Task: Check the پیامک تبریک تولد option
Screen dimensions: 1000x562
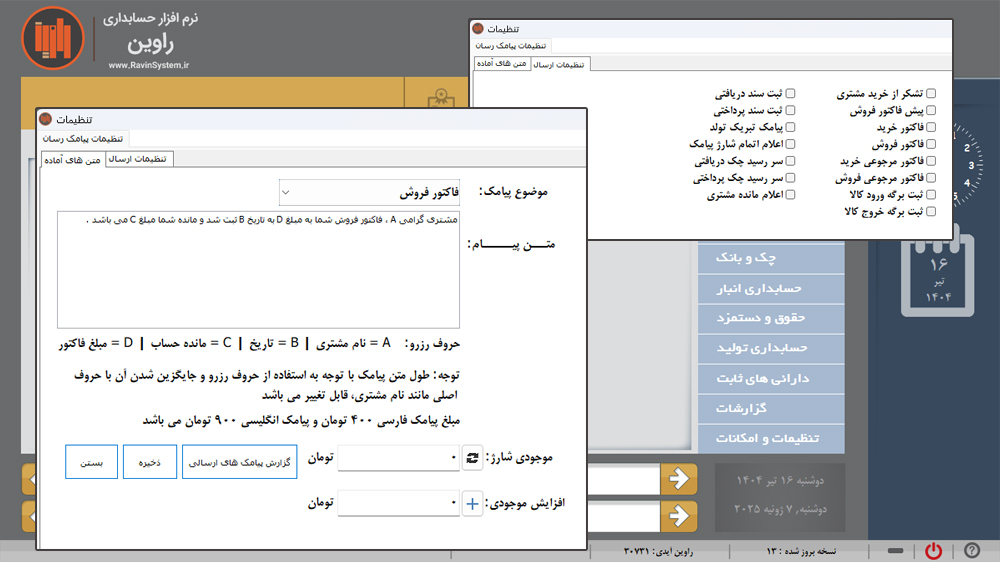Action: tap(790, 128)
